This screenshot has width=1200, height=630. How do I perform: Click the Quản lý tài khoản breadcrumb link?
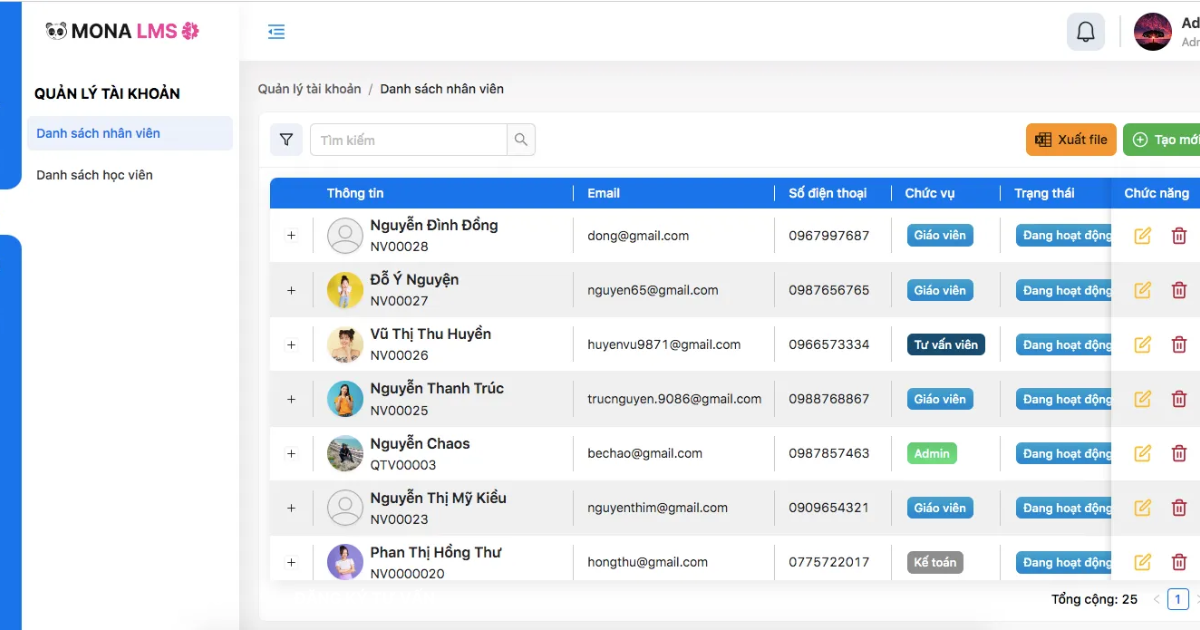pos(309,89)
